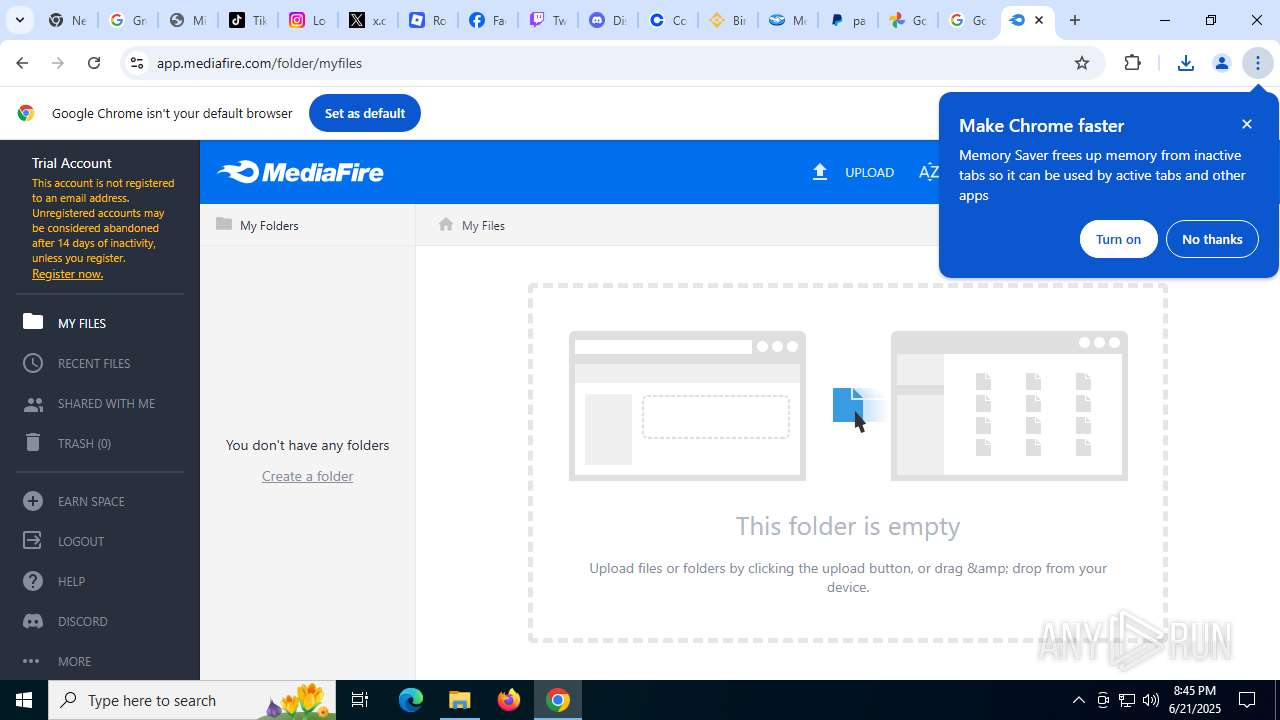This screenshot has height=720, width=1280.
Task: Click the DISCORD icon in sidebar
Action: coord(33,621)
